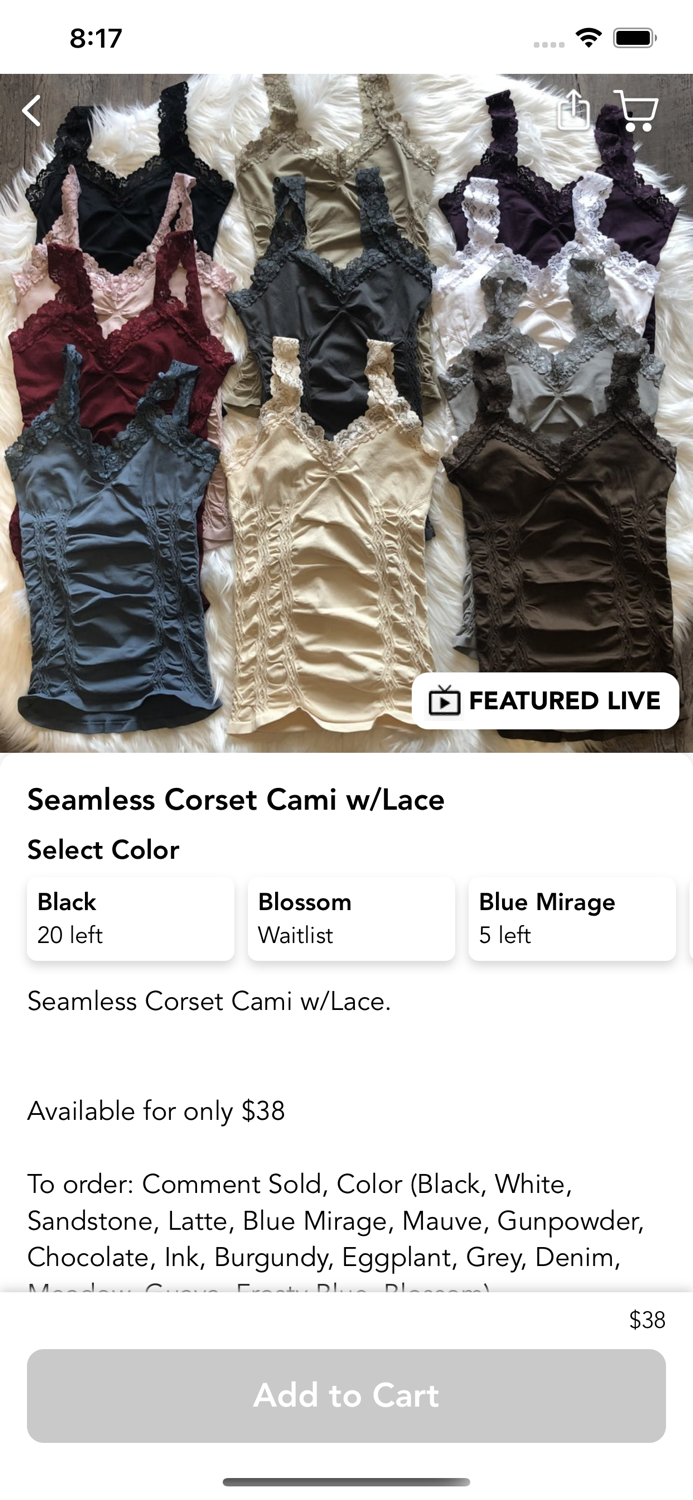The width and height of the screenshot is (693, 1500).
Task: Open the shopping cart icon
Action: tap(636, 110)
